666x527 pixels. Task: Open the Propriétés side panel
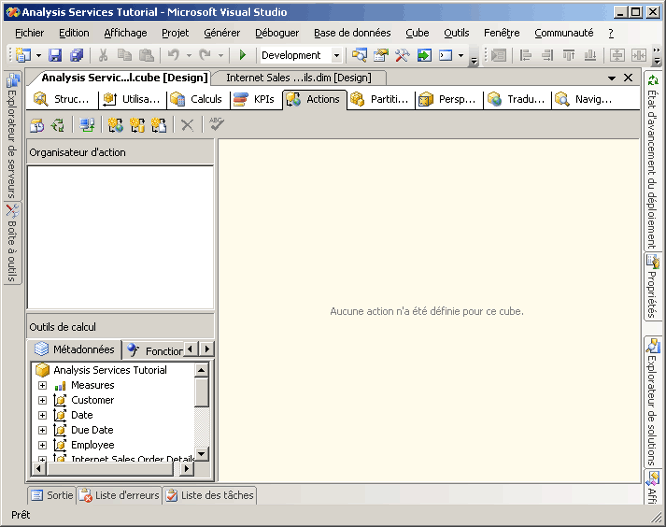point(653,286)
